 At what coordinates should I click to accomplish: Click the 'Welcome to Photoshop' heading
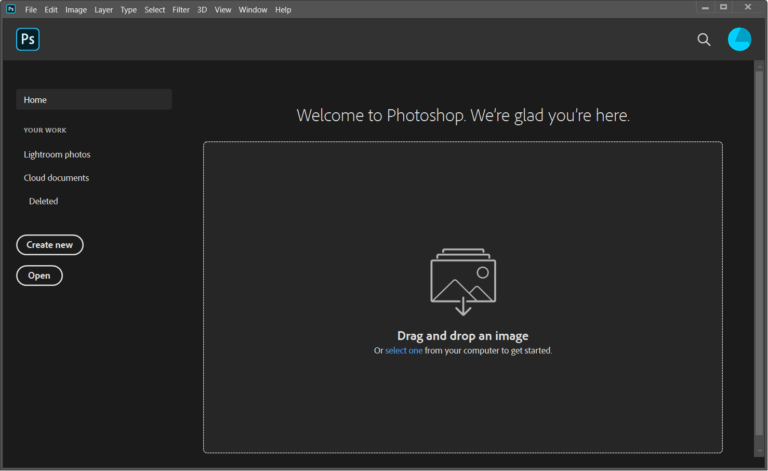pos(463,116)
